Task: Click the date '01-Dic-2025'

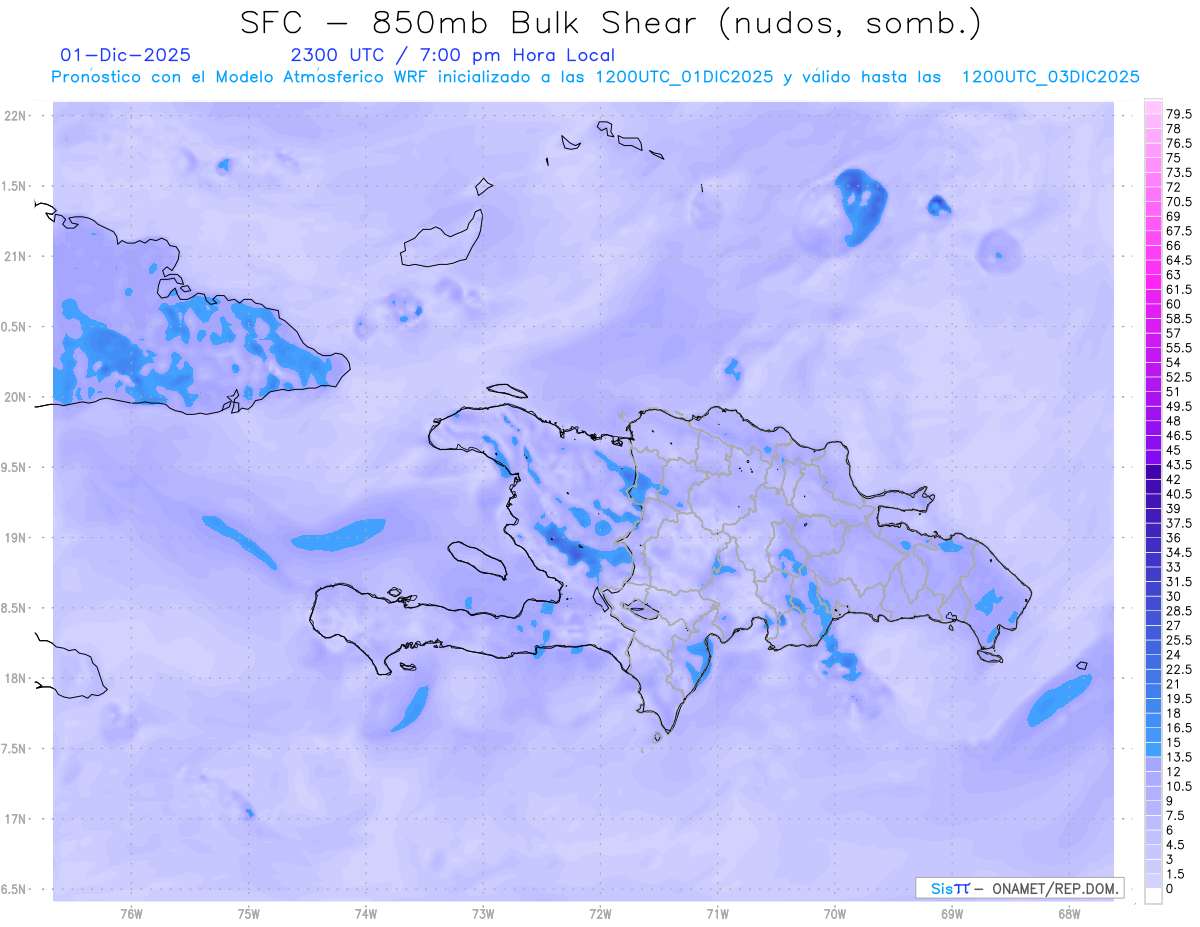Action: (x=126, y=55)
